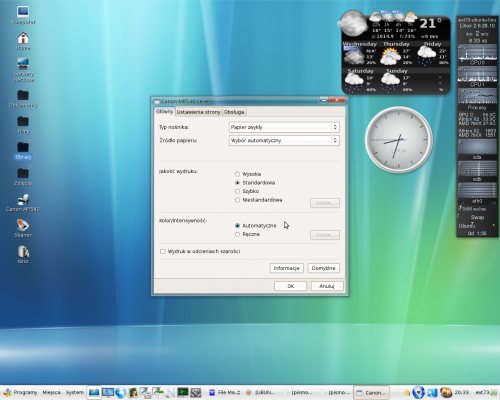Image resolution: width=500 pixels, height=400 pixels.
Task: Click the Programy menu logo icon
Action: 7,392
